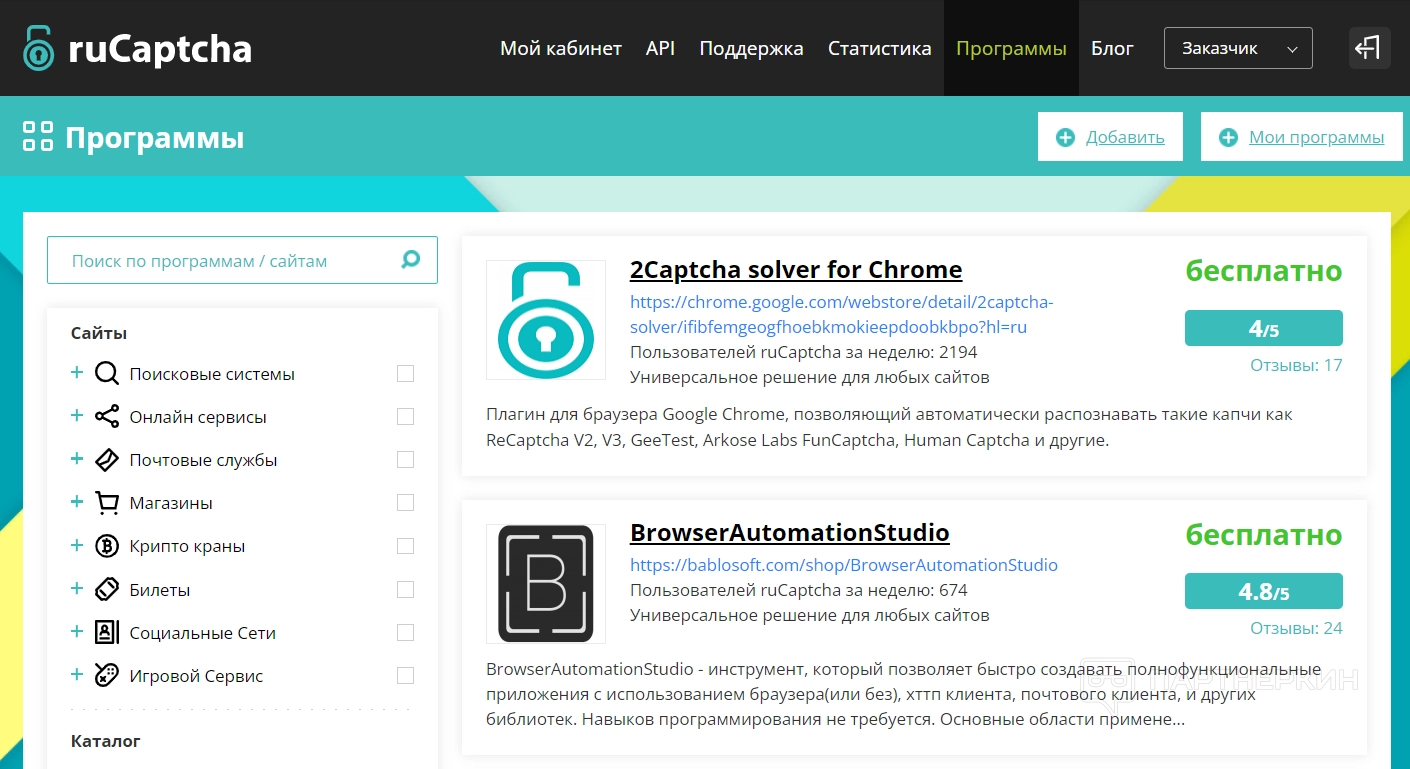Follow the bablosoft.com shop URL
This screenshot has height=769, width=1410.
(844, 565)
